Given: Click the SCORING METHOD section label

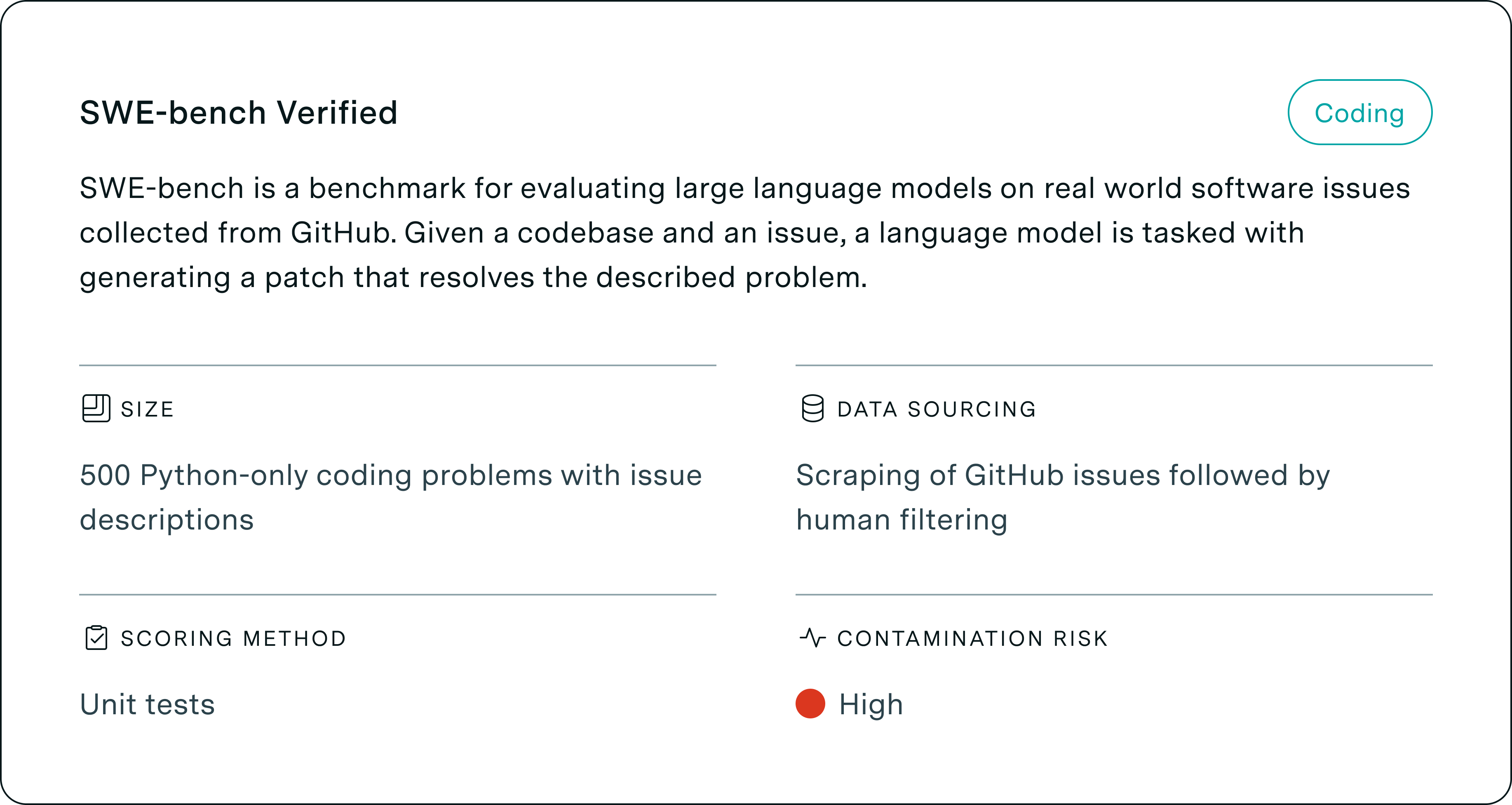Looking at the screenshot, I should tap(234, 638).
